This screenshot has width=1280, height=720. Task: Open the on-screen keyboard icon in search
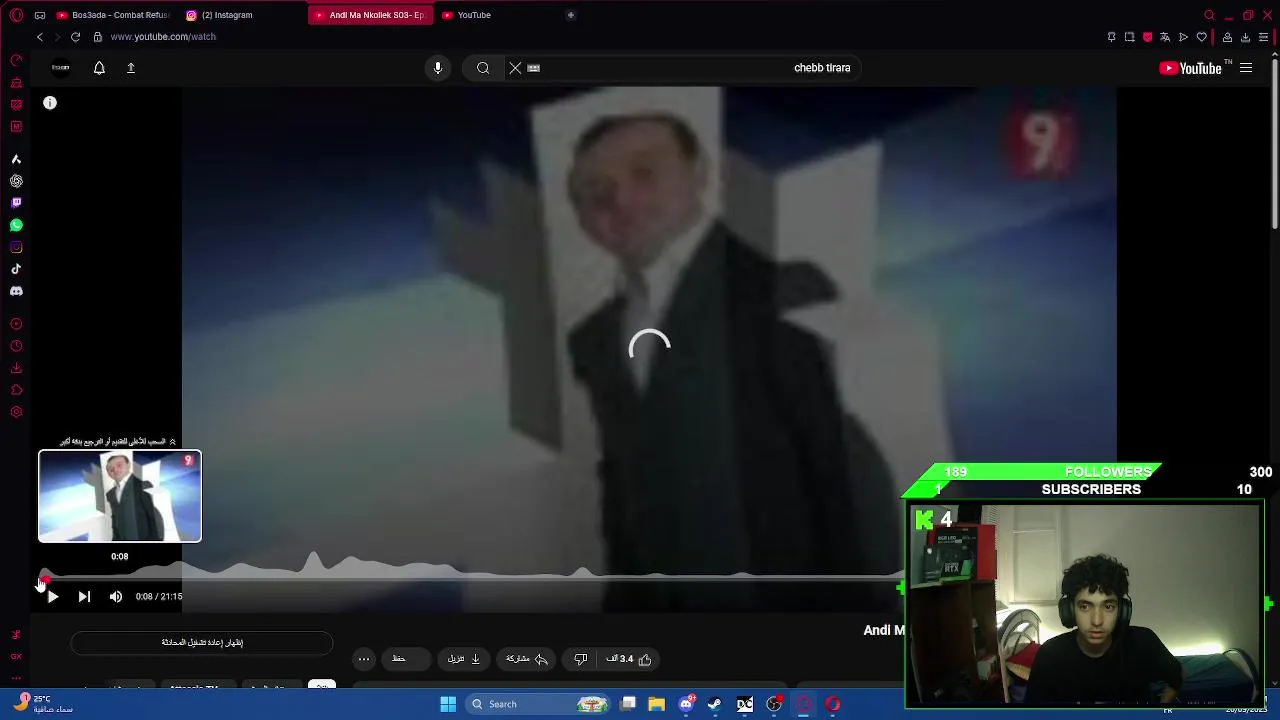coord(533,68)
